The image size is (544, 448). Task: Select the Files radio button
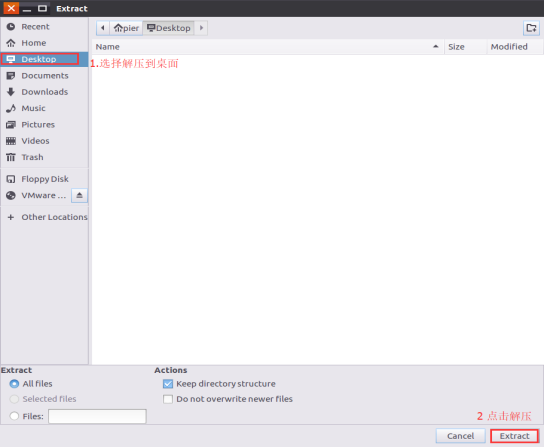[14, 416]
